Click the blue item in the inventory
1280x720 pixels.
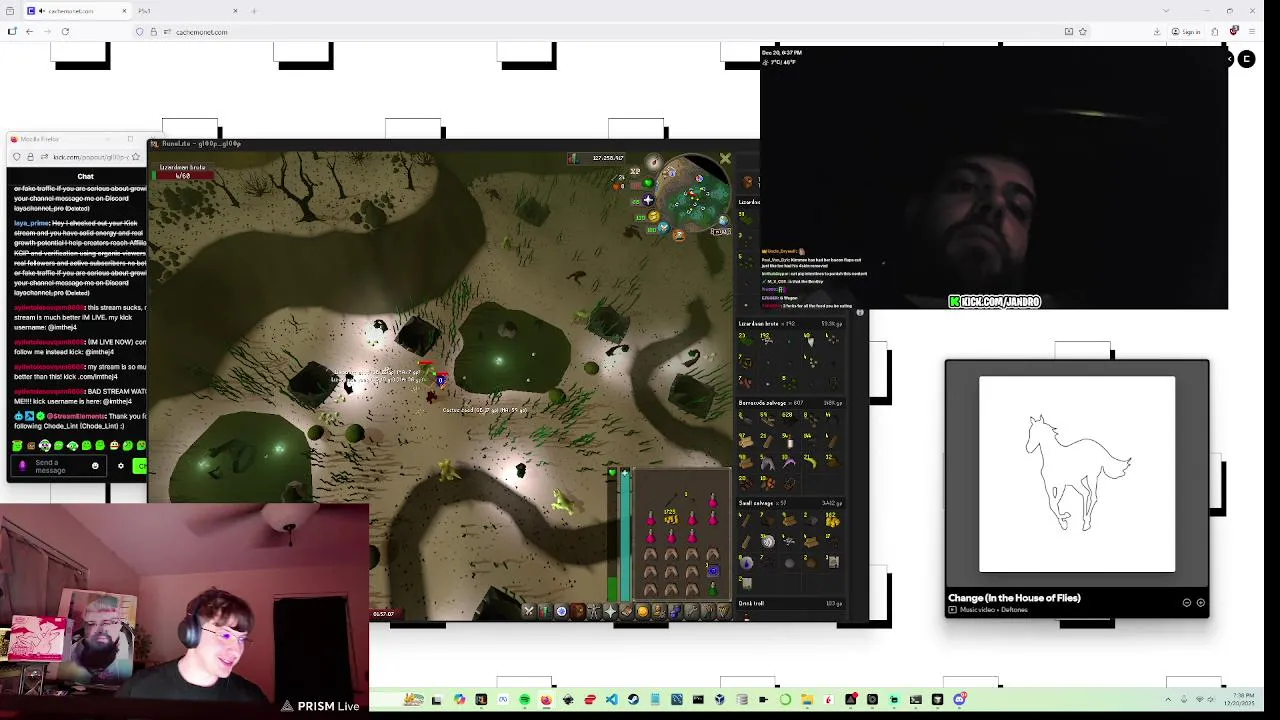click(712, 571)
